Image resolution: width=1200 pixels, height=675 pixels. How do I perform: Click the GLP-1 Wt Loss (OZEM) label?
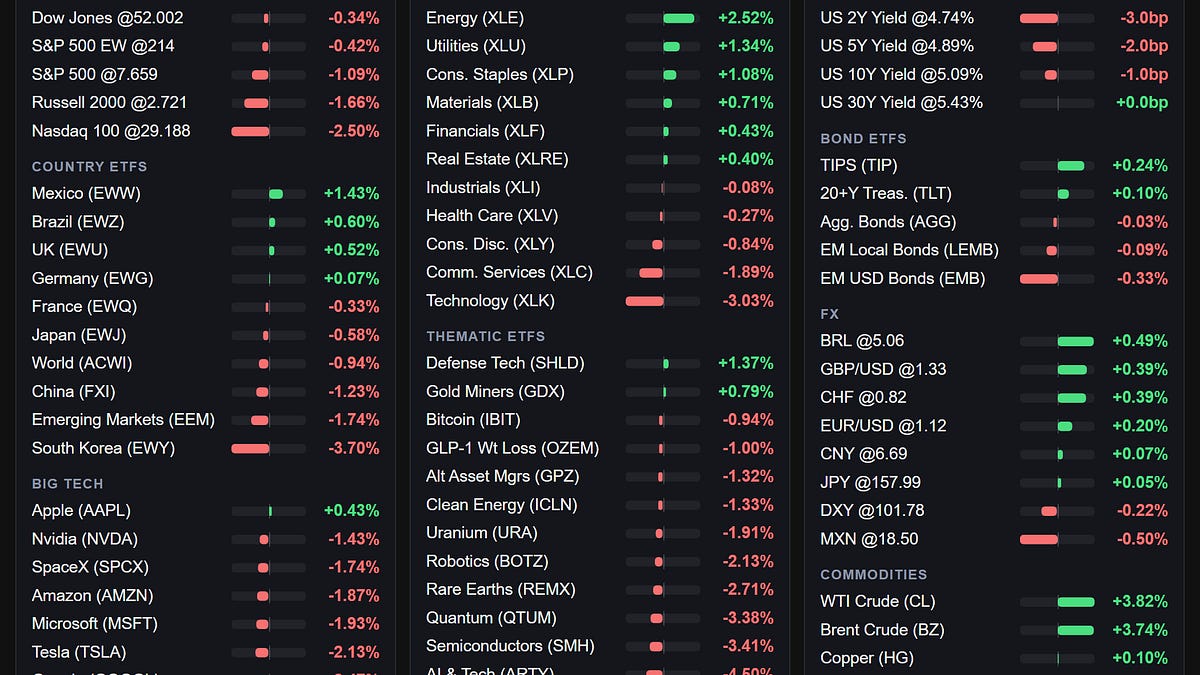[512, 448]
